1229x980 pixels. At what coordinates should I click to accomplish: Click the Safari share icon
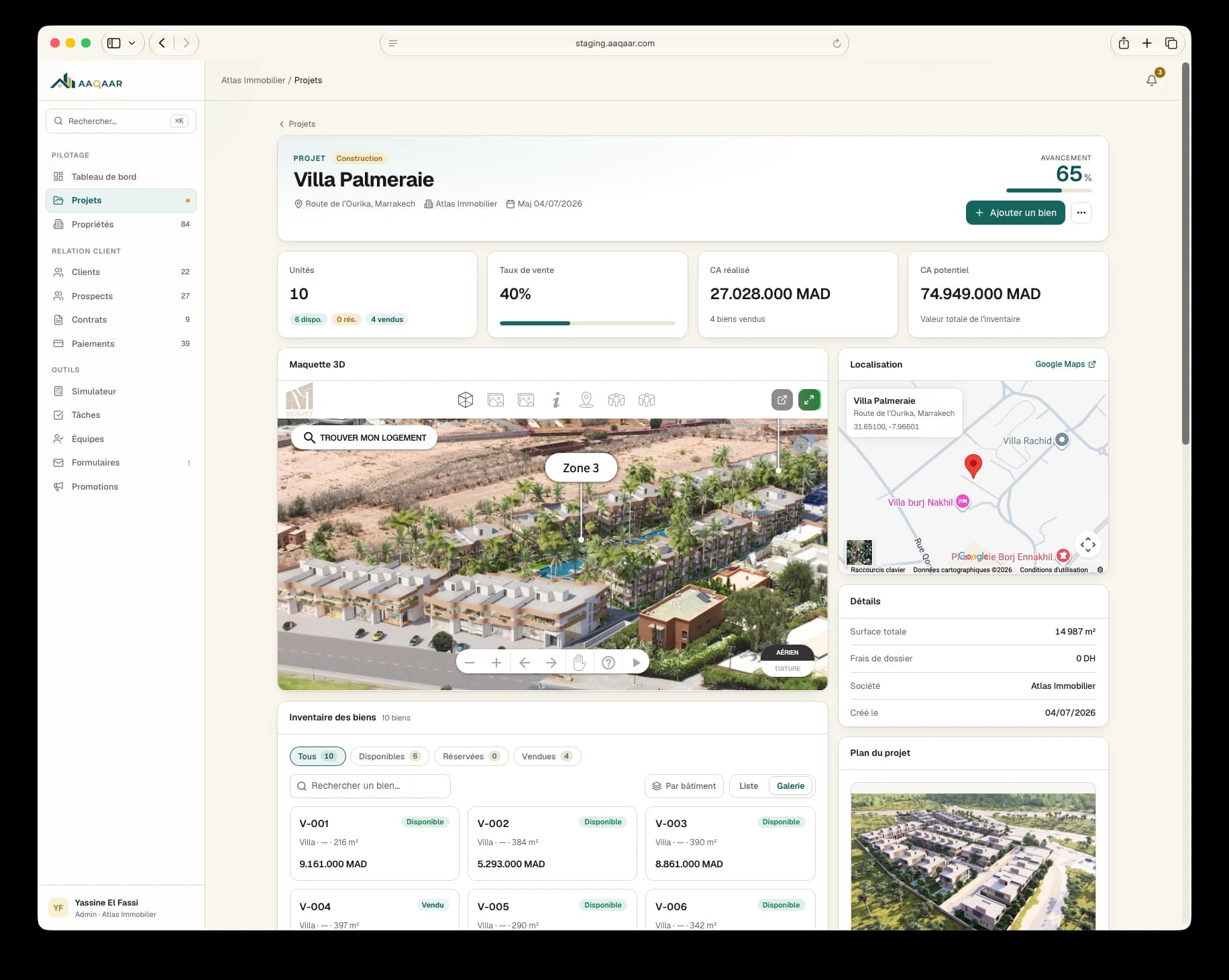point(1124,43)
